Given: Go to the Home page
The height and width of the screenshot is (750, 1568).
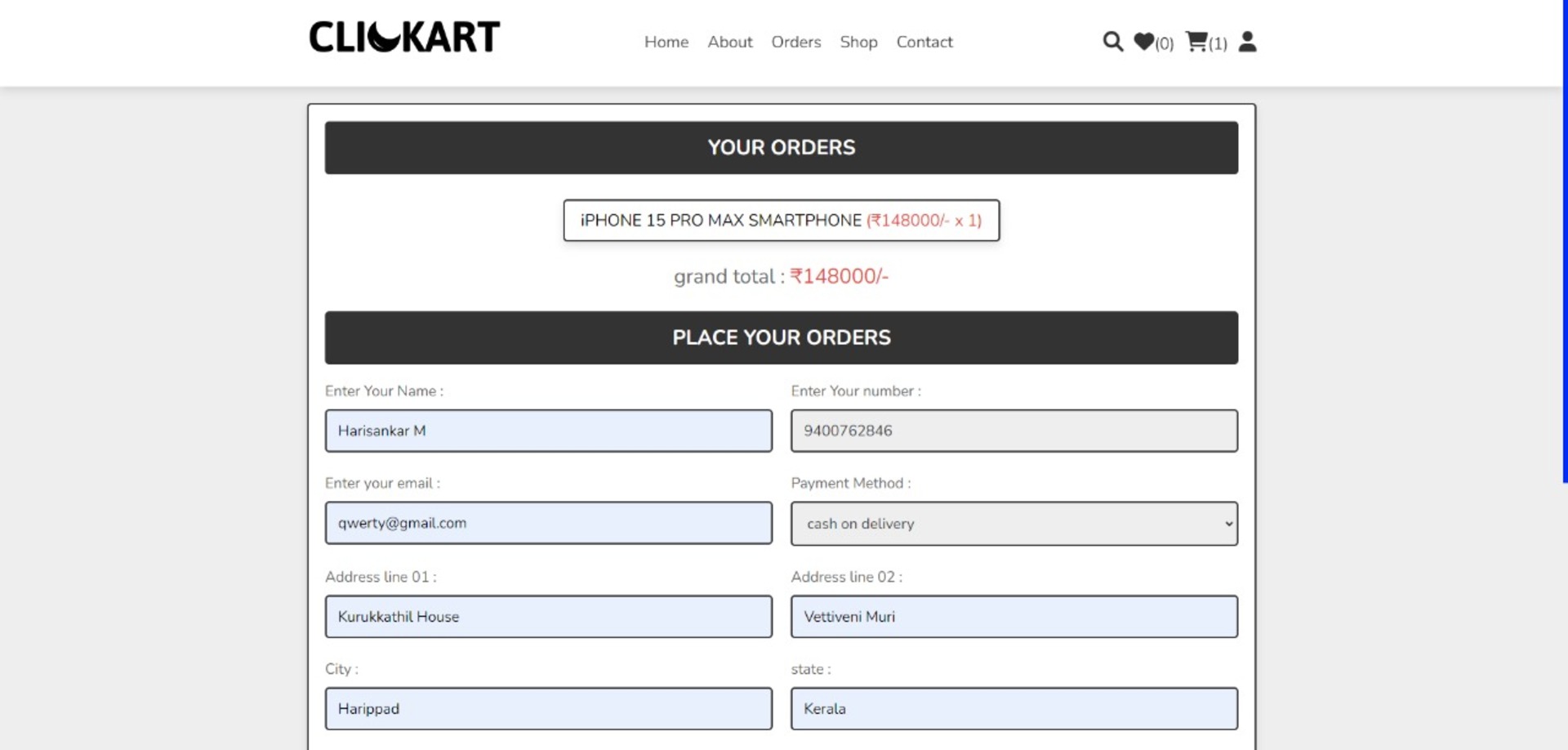Looking at the screenshot, I should tap(666, 42).
